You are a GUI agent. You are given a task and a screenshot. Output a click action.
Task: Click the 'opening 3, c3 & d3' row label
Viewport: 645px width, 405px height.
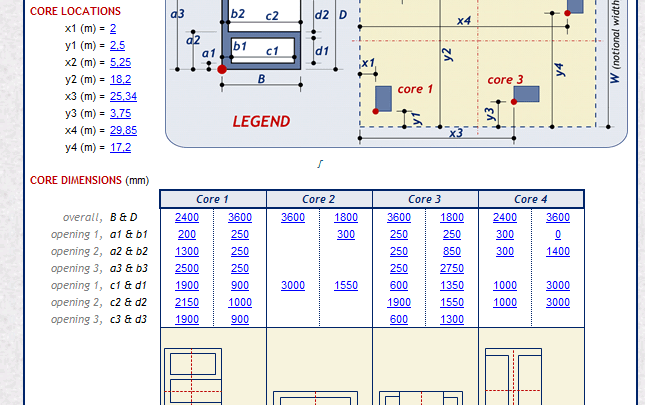99,319
